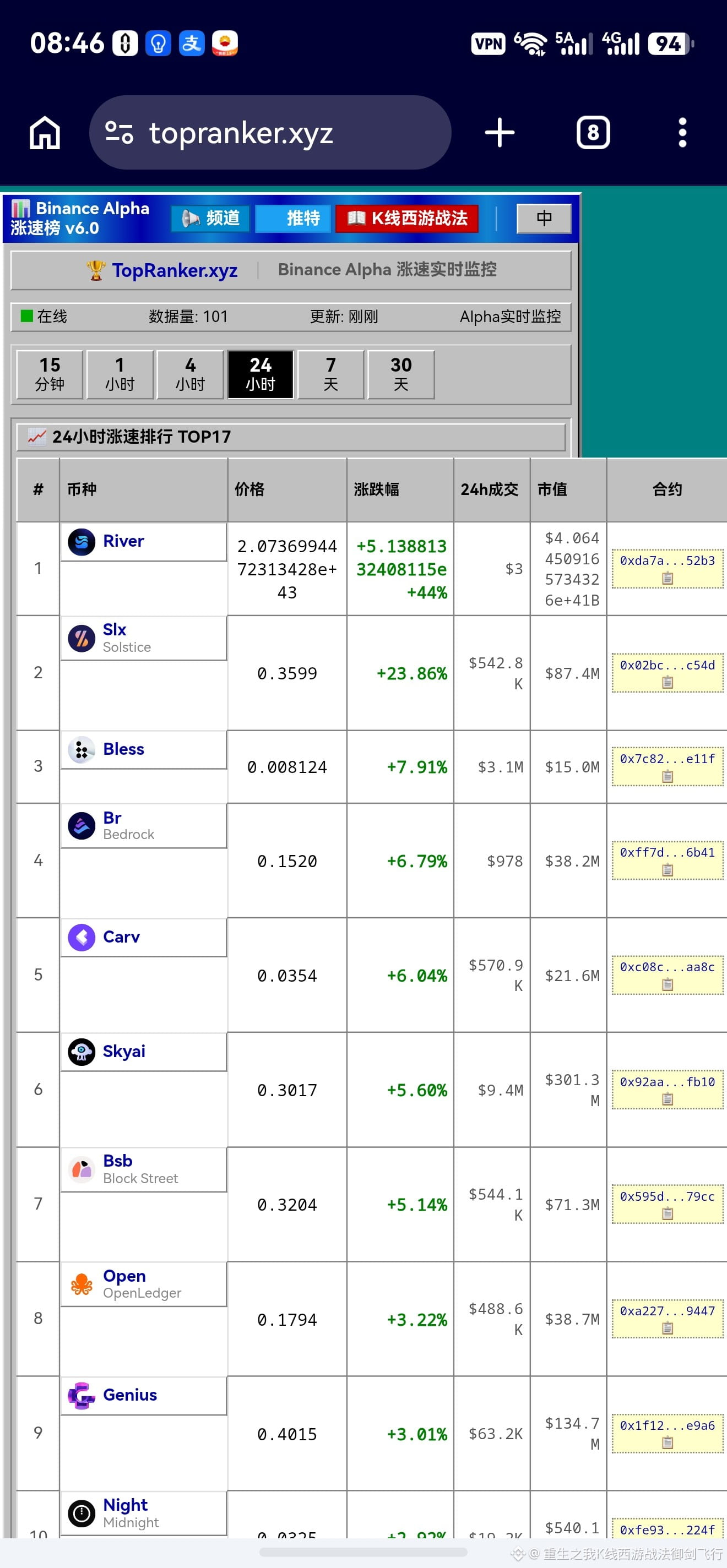This screenshot has height=1568, width=727.
Task: Open the tab switcher showing 8 tabs
Action: coord(593,133)
